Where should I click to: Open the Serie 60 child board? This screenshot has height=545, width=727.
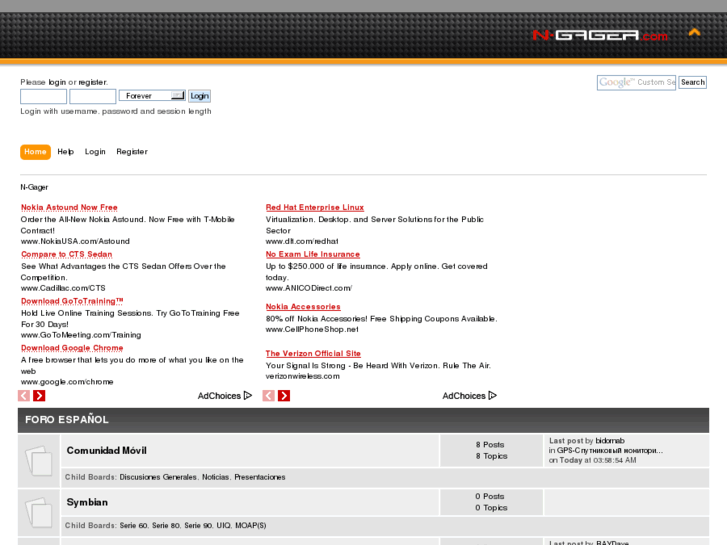134,526
